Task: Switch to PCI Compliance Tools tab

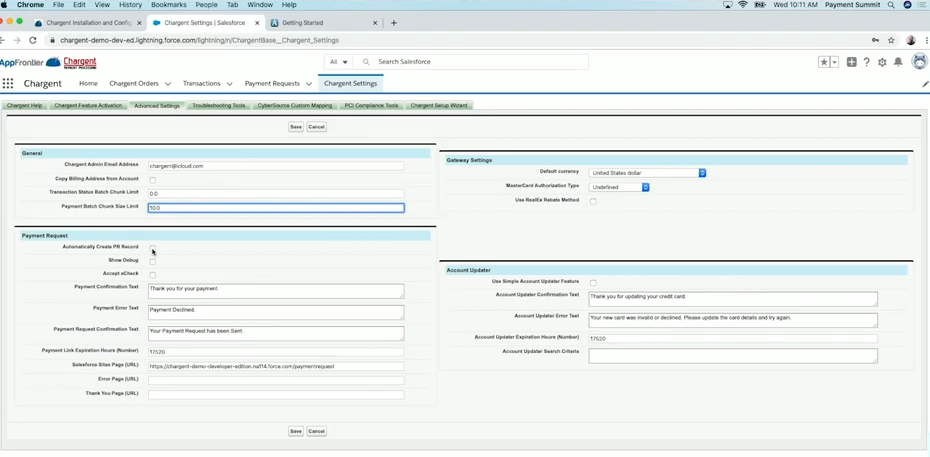Action: click(x=371, y=106)
